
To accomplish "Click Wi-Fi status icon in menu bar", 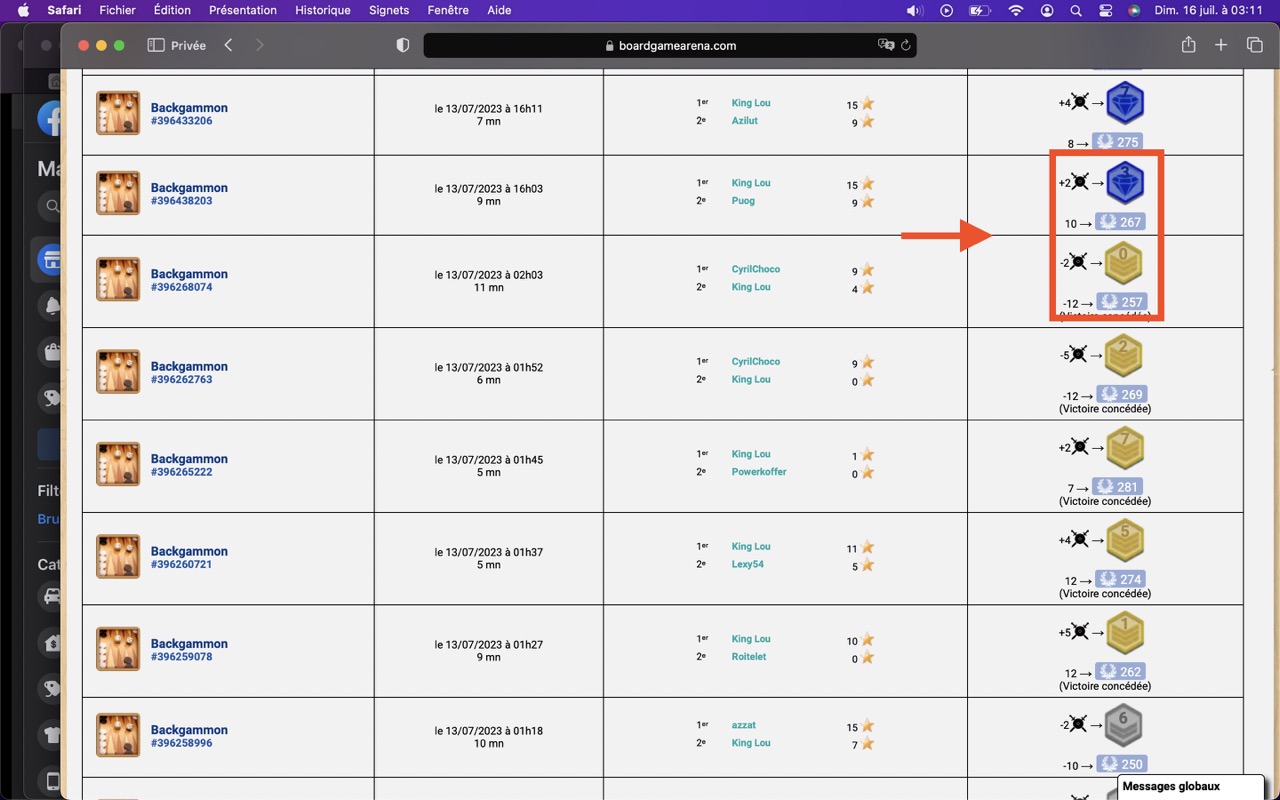I will tap(1016, 10).
